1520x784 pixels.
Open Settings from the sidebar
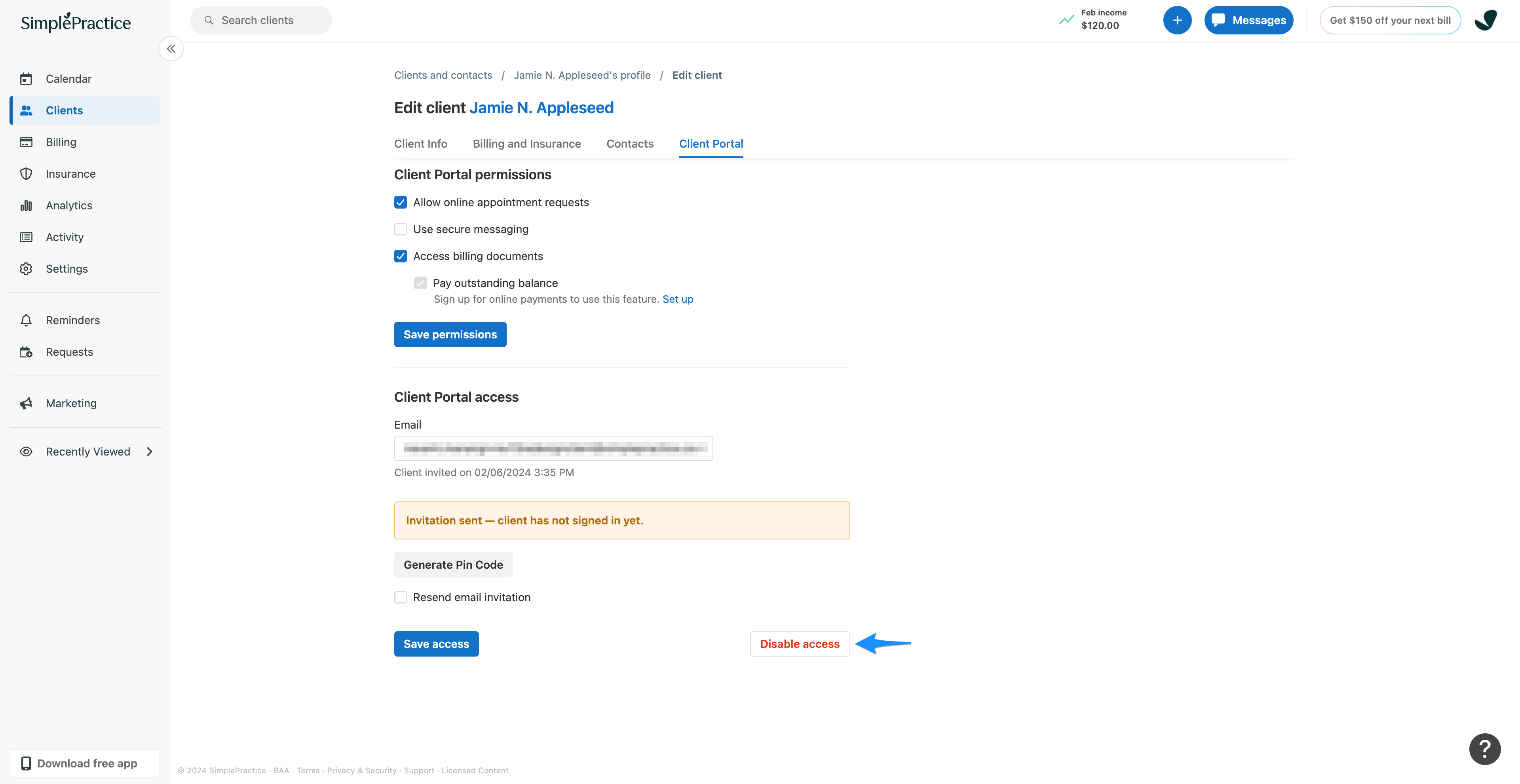(66, 268)
